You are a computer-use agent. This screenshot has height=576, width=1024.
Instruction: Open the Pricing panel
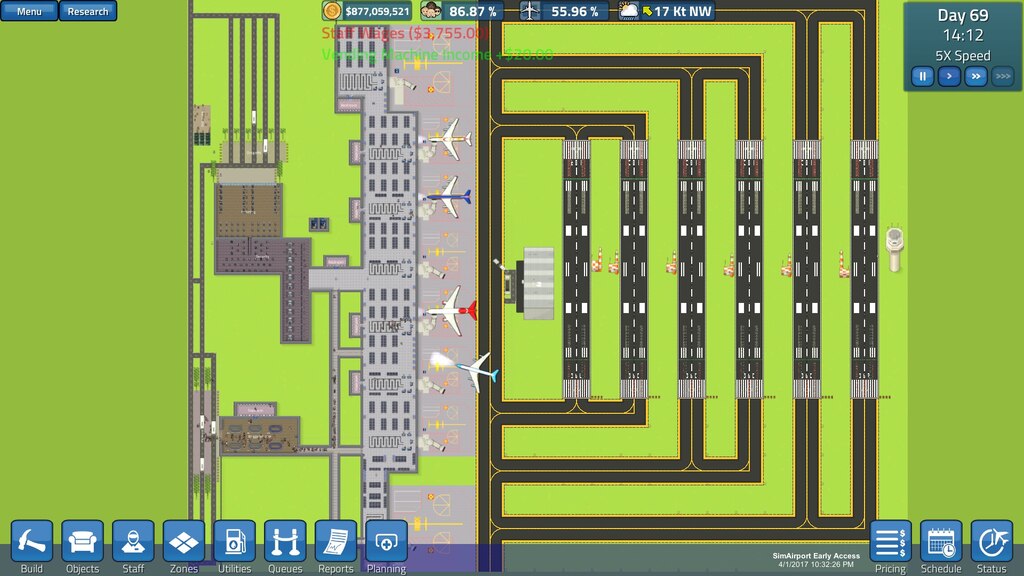890,541
